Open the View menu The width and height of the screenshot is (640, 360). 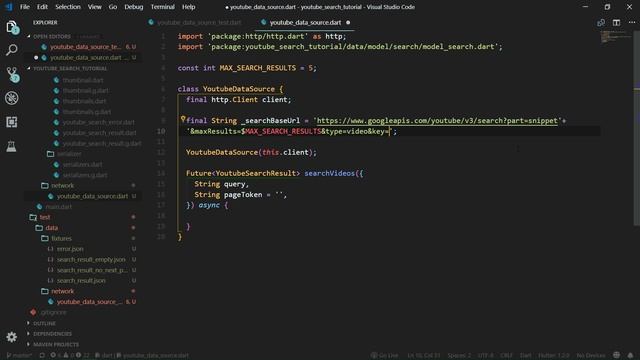coord(95,7)
